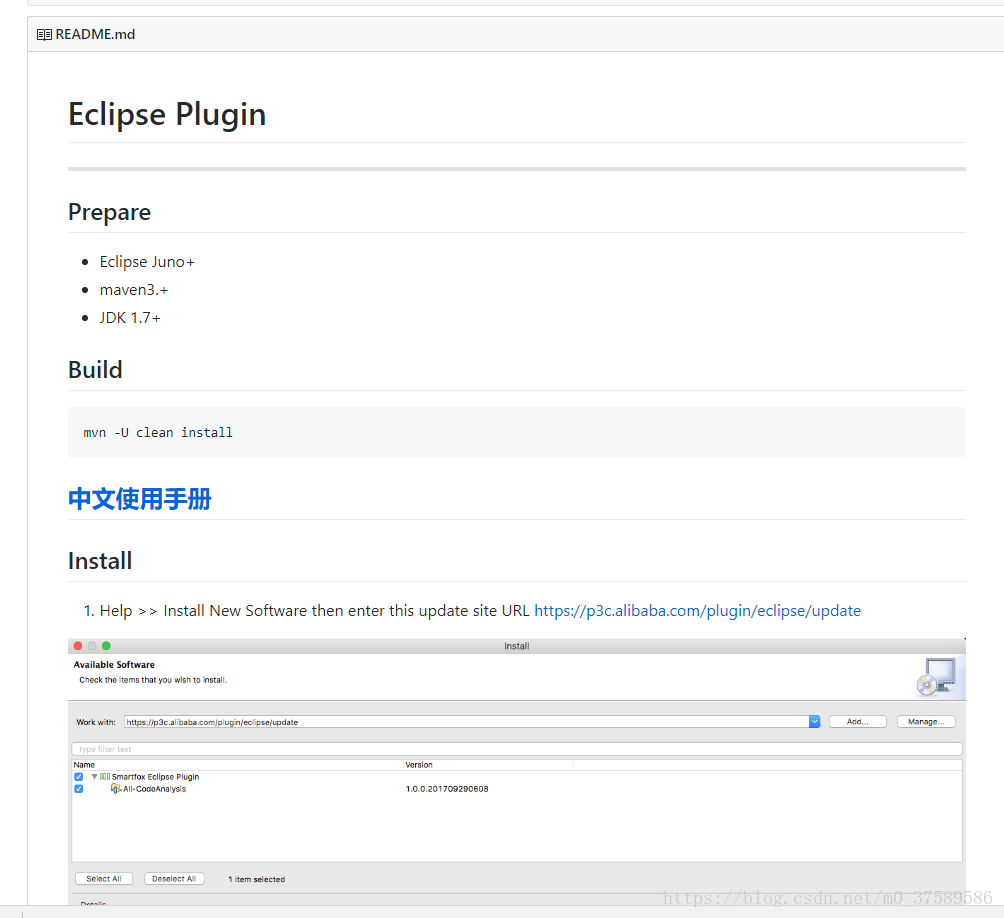This screenshot has width=1004, height=918.
Task: Click the grey minimize dot in Install window
Action: click(92, 646)
